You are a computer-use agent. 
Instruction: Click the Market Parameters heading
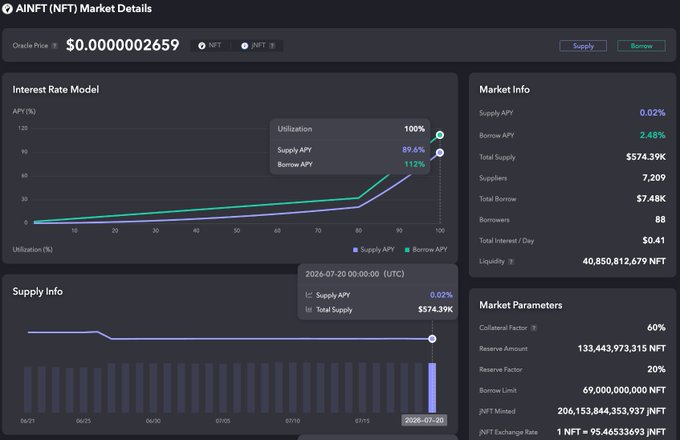[520, 305]
